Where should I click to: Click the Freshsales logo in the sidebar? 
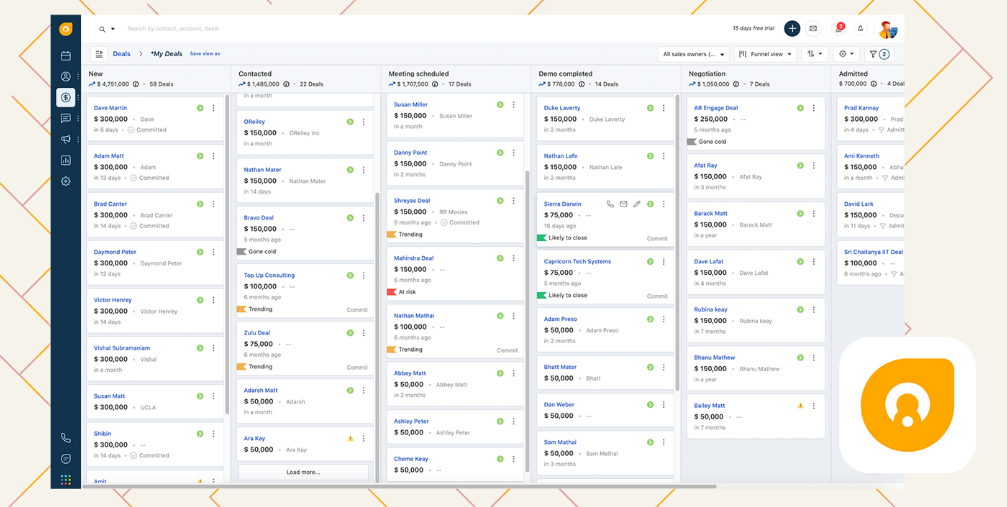66,29
